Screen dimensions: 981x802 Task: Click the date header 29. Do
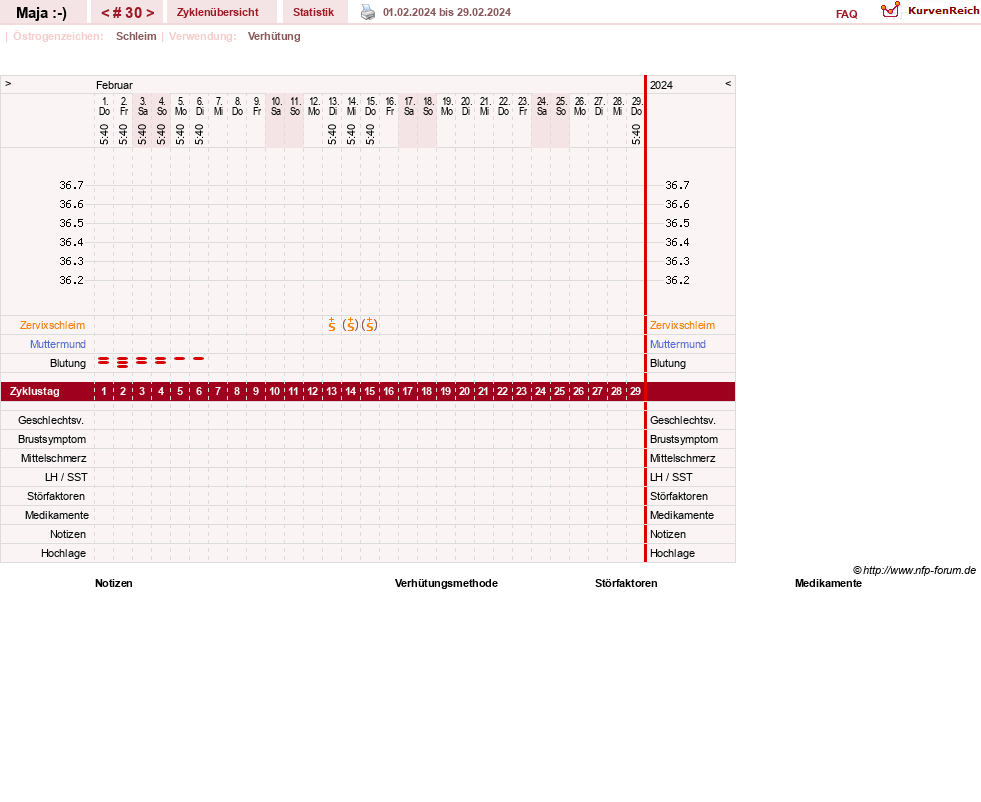[x=636, y=106]
